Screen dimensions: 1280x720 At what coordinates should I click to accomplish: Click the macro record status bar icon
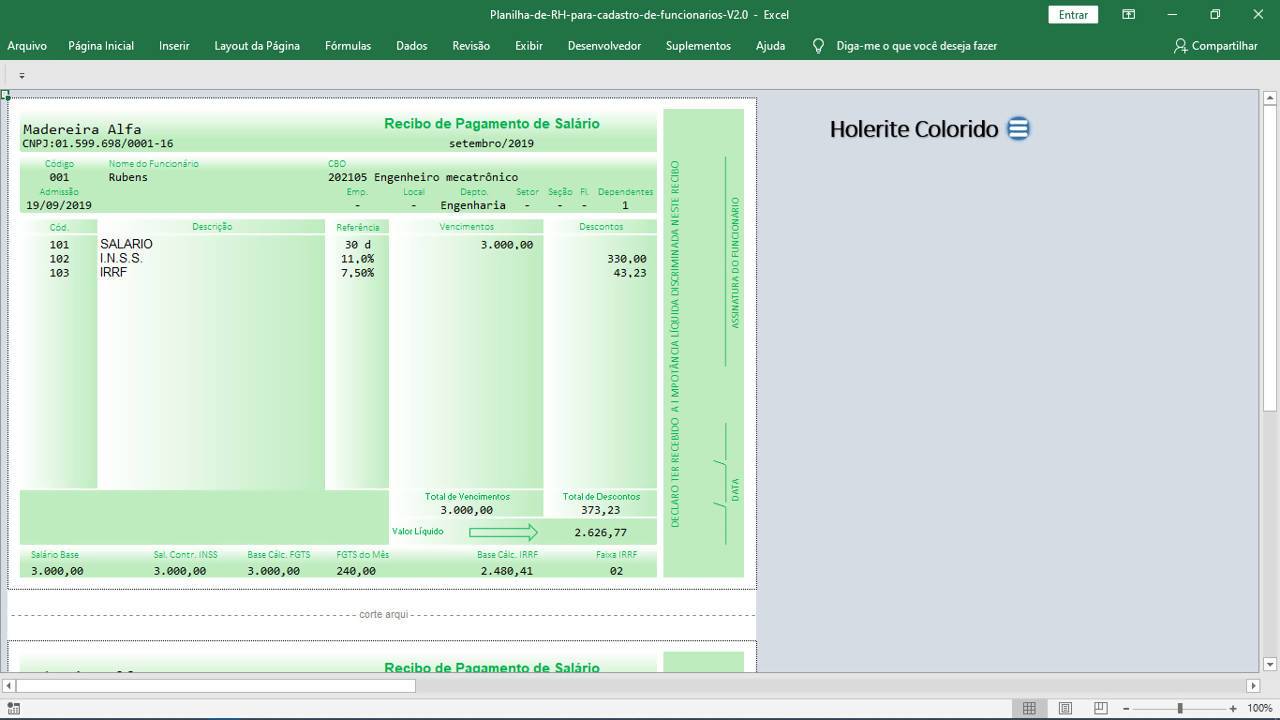click(x=14, y=708)
